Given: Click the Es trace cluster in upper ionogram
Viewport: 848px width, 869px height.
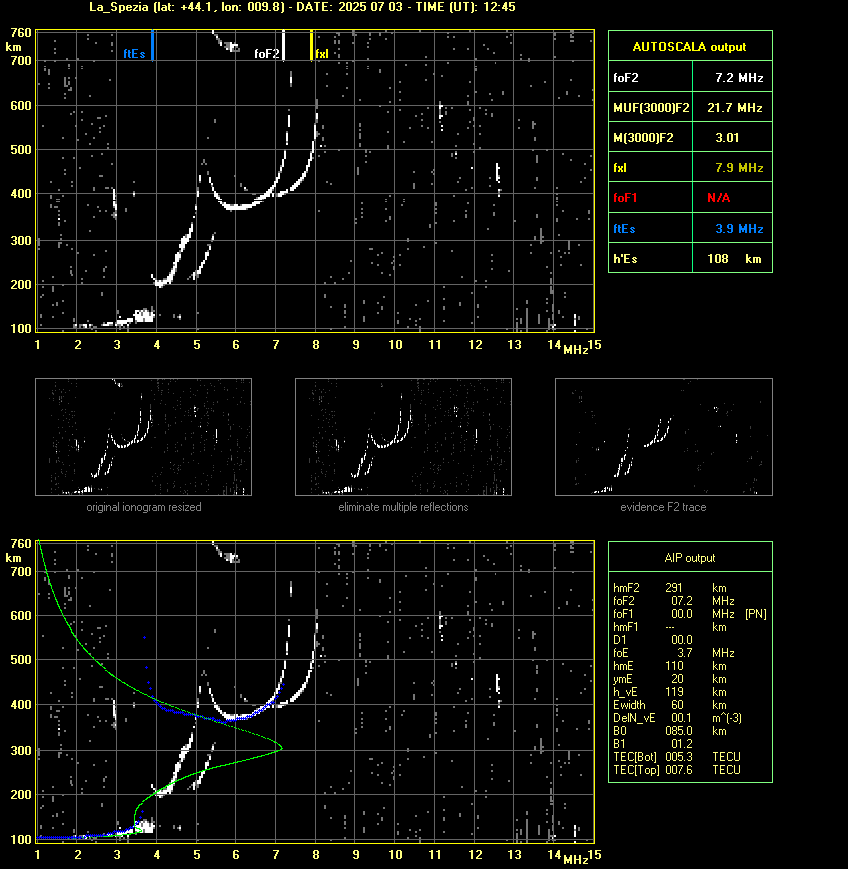Looking at the screenshot, I should (143, 316).
